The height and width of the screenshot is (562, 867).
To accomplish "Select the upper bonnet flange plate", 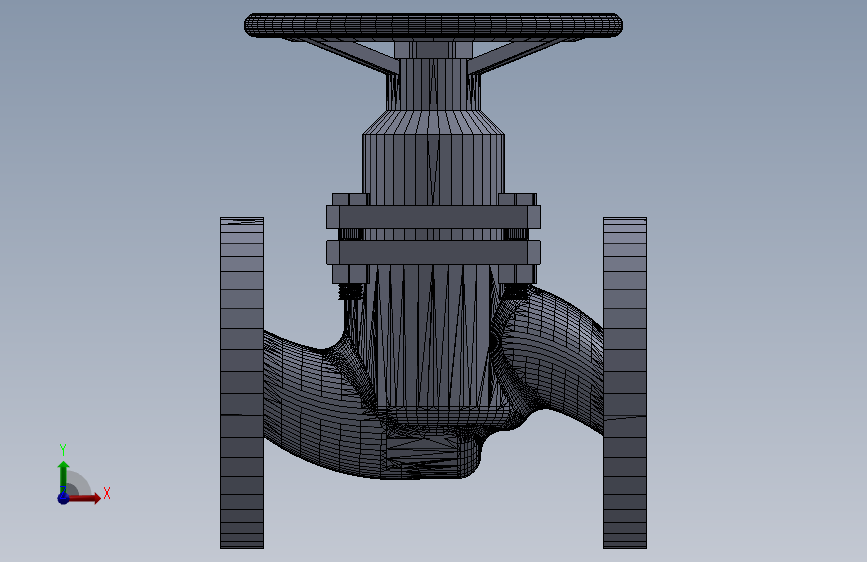I will pyautogui.click(x=434, y=217).
